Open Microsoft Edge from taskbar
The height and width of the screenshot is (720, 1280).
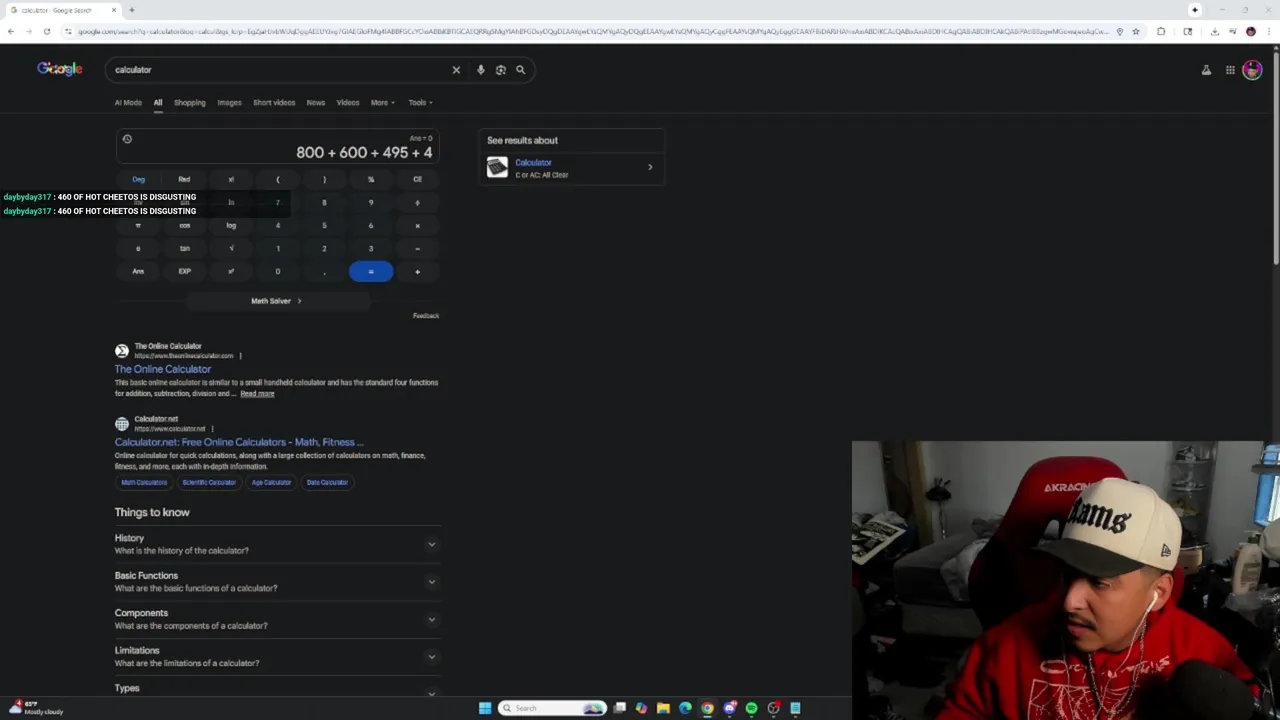[685, 708]
